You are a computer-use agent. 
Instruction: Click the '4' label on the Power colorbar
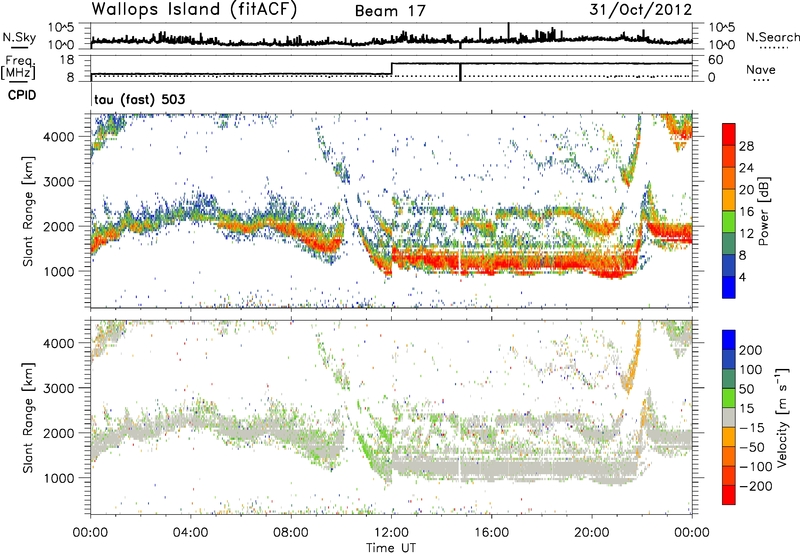tap(744, 277)
